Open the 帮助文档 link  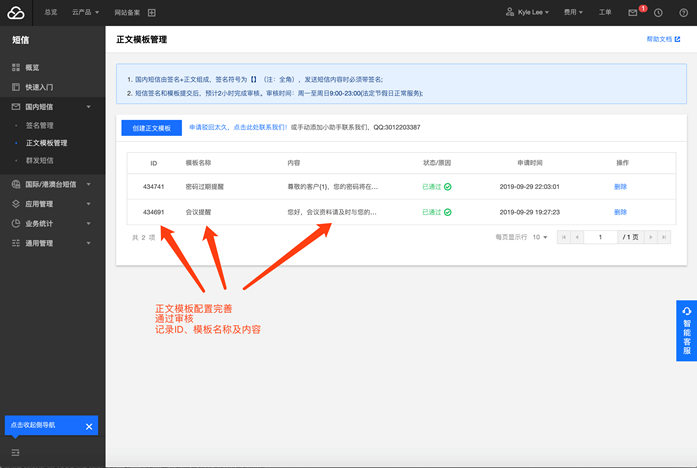click(x=663, y=39)
